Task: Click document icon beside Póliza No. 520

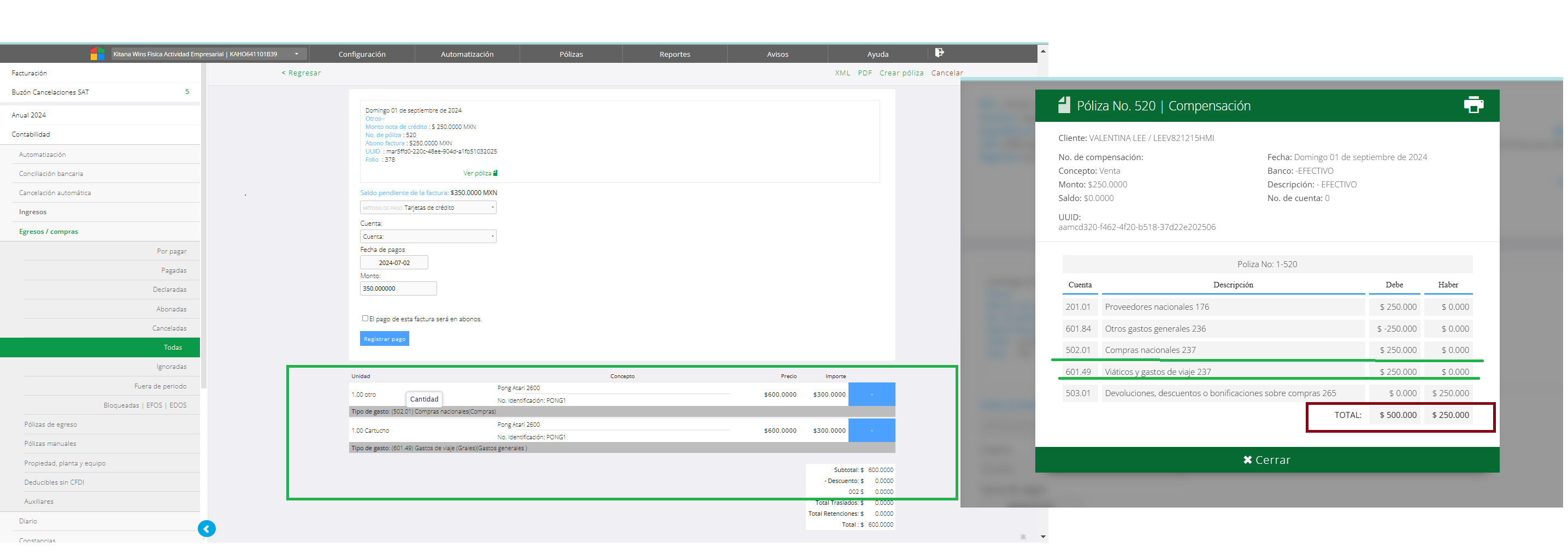Action: coord(1063,105)
